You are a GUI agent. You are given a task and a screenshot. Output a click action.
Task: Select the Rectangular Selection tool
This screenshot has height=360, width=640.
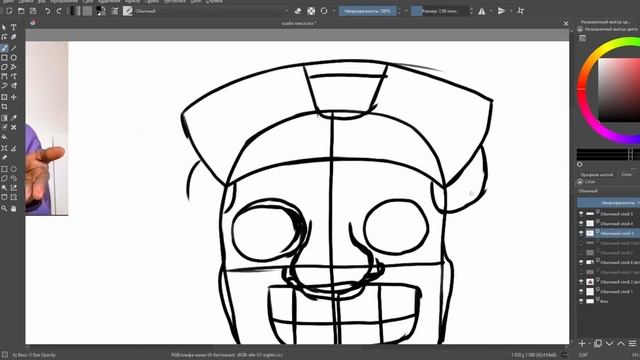pyautogui.click(x=4, y=169)
